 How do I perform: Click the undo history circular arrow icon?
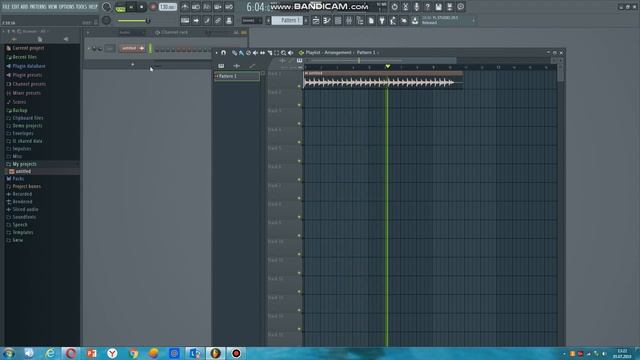[x=394, y=7]
